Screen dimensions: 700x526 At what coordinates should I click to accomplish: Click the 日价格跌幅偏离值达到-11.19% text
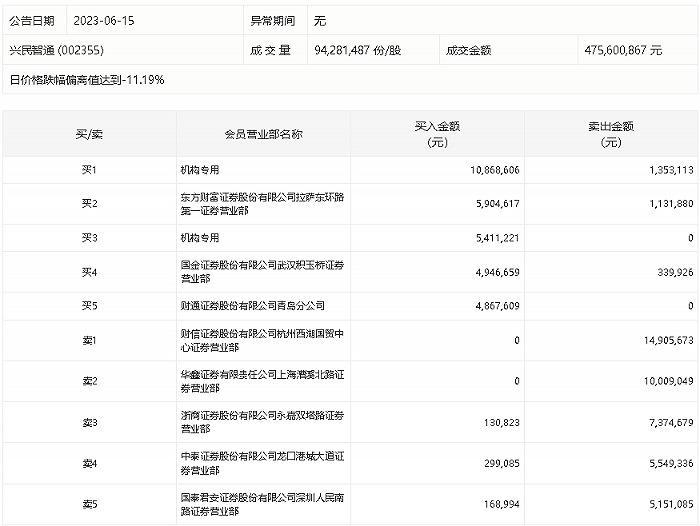86,78
